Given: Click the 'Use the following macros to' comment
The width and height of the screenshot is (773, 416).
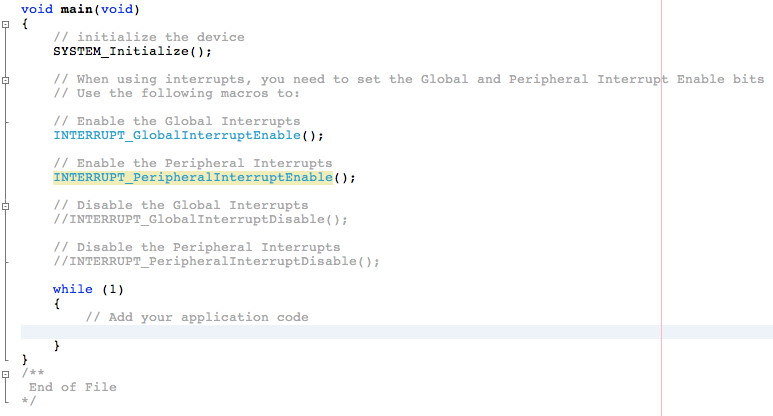Looking at the screenshot, I should pos(176,93).
